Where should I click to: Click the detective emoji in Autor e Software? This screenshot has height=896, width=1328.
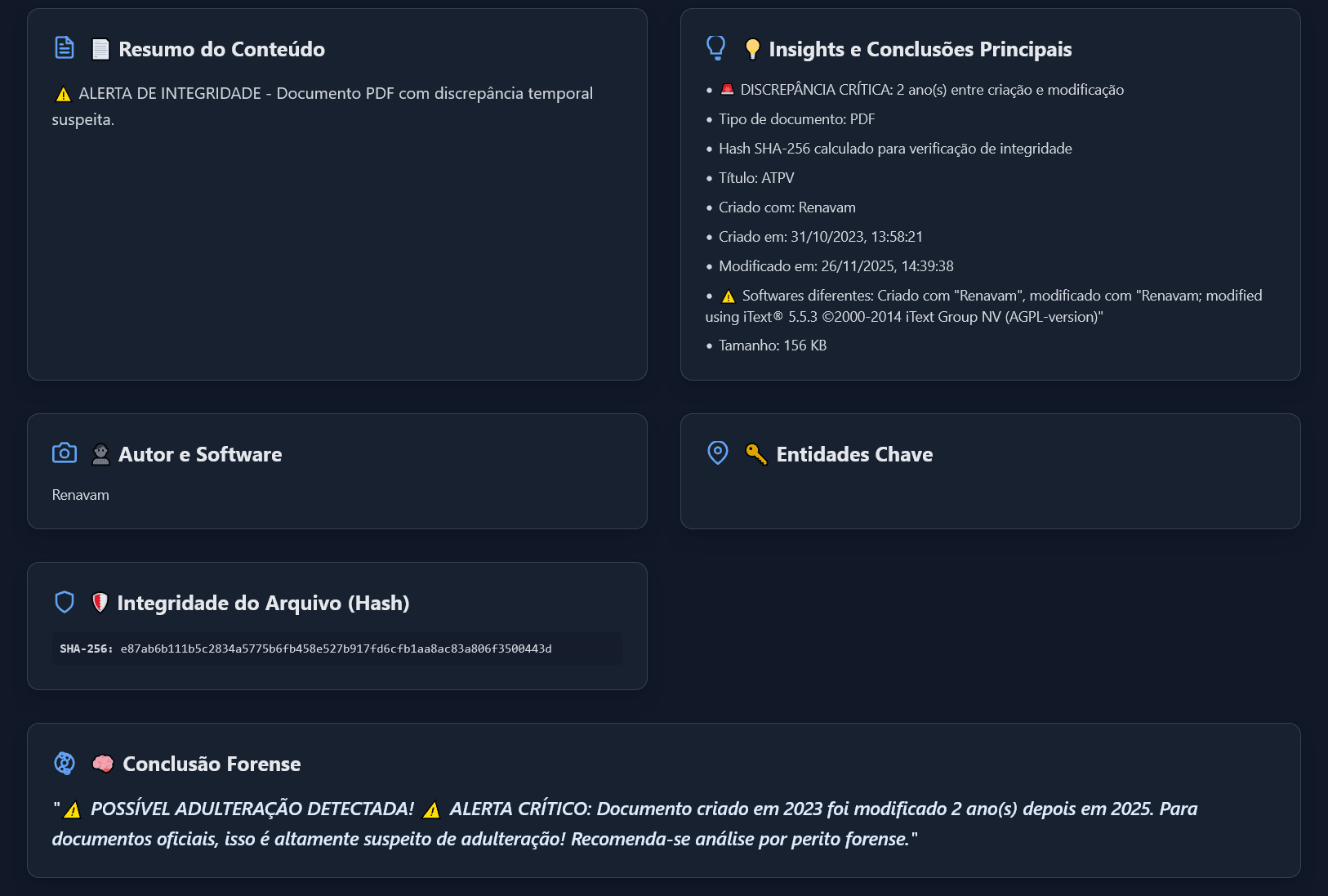100,454
